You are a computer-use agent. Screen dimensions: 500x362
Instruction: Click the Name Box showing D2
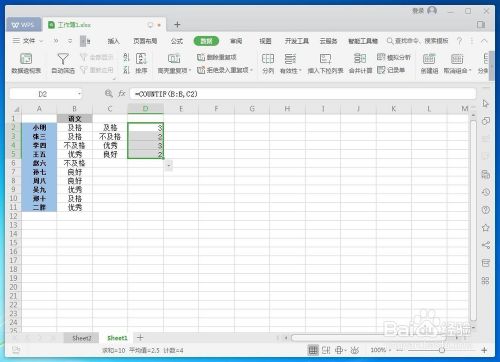click(43, 94)
